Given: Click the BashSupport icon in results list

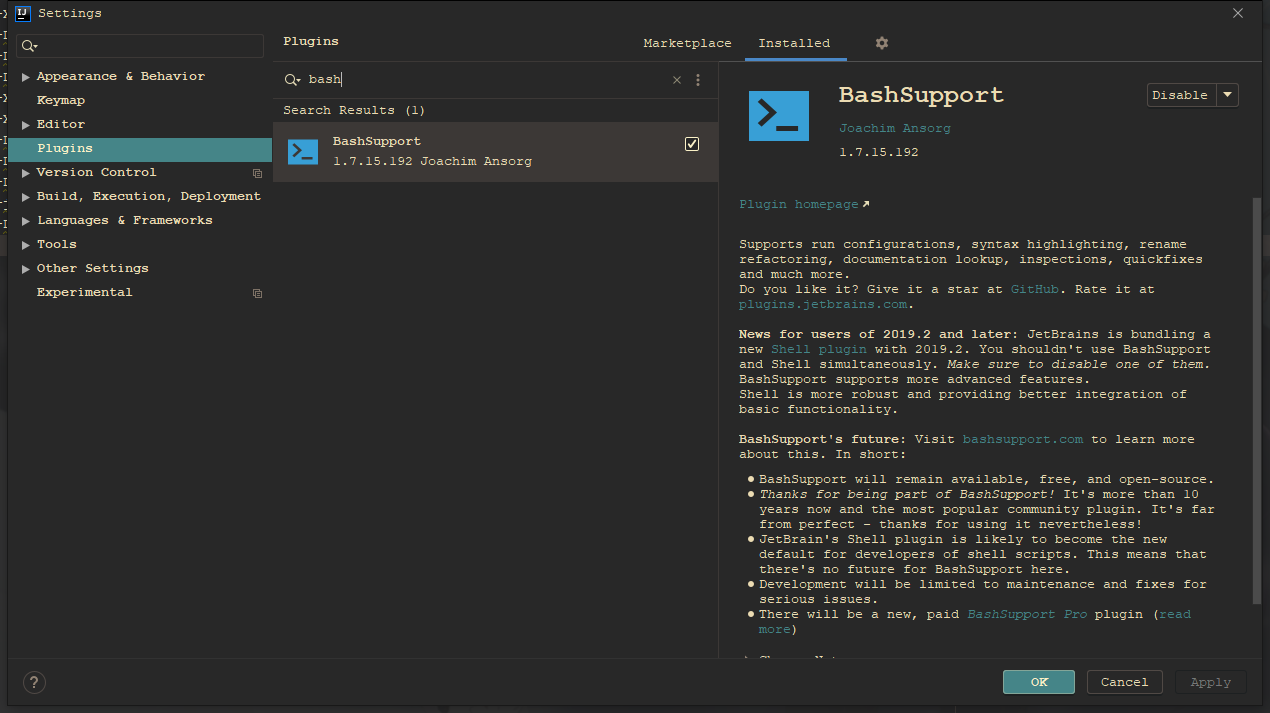Looking at the screenshot, I should pos(302,151).
